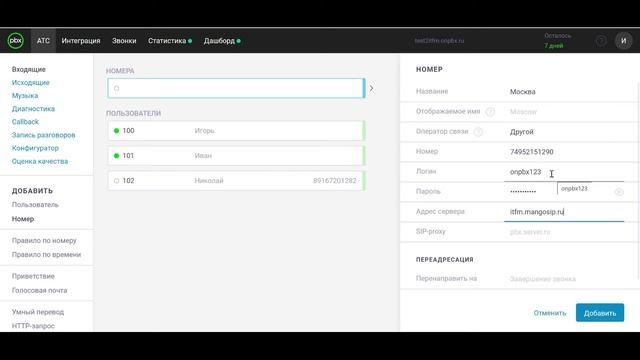Click help icon beside "Оператор связи"
This screenshot has height=360, width=640.
pyautogui.click(x=478, y=132)
